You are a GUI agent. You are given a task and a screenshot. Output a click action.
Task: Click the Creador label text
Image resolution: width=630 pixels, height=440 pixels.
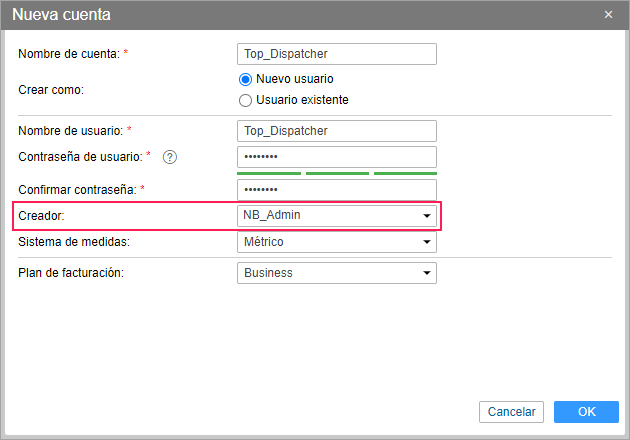(x=41, y=215)
